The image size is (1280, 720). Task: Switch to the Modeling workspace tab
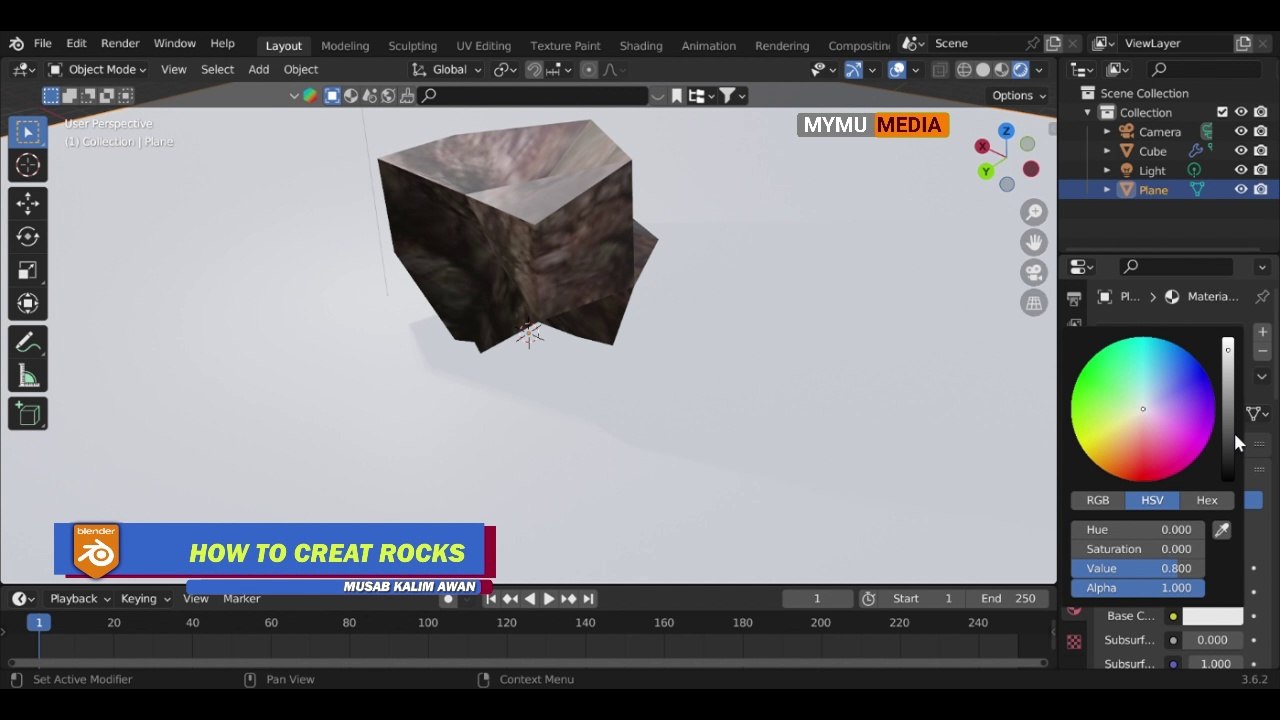click(345, 45)
